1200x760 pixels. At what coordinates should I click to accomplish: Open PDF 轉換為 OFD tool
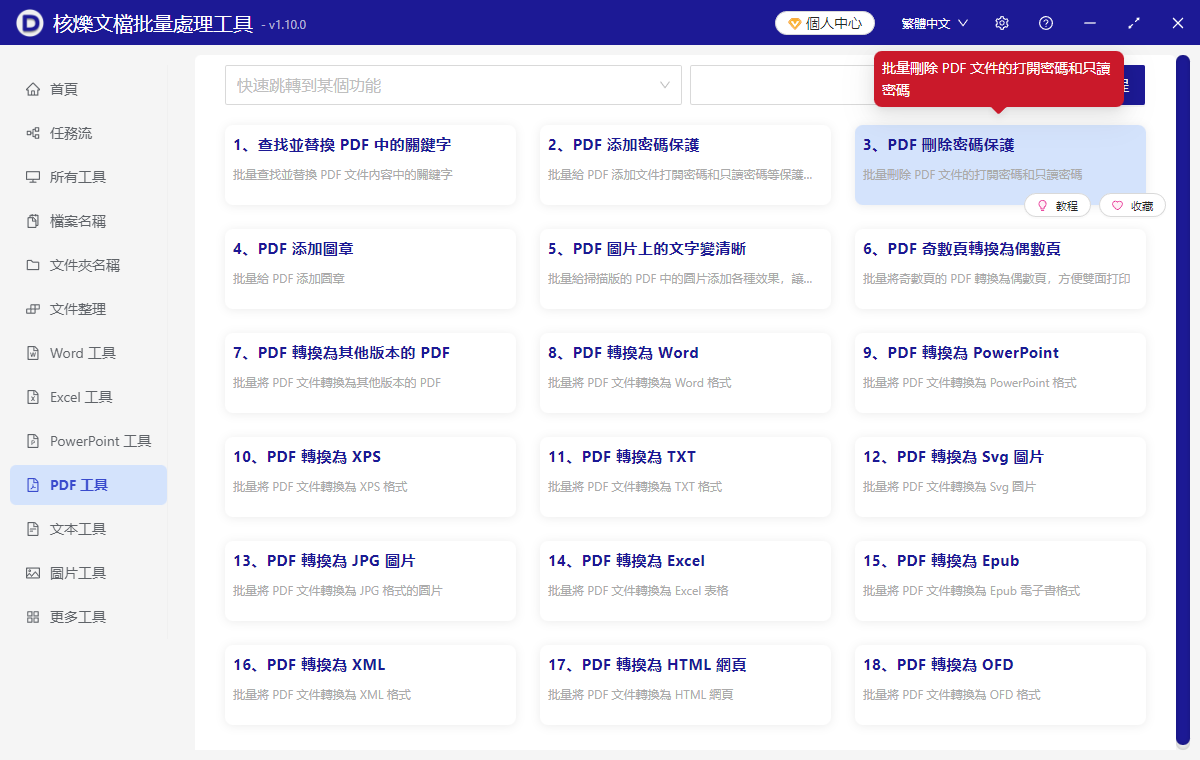pos(1000,685)
